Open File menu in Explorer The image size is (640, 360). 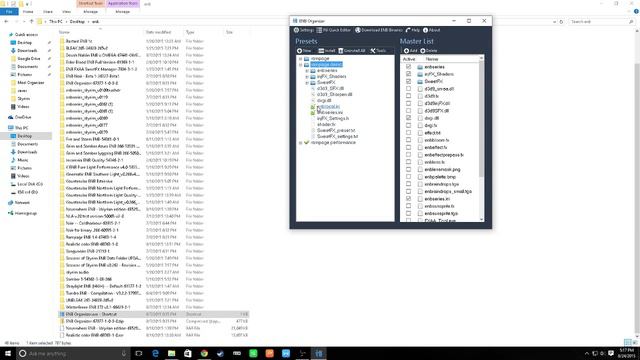9,12
